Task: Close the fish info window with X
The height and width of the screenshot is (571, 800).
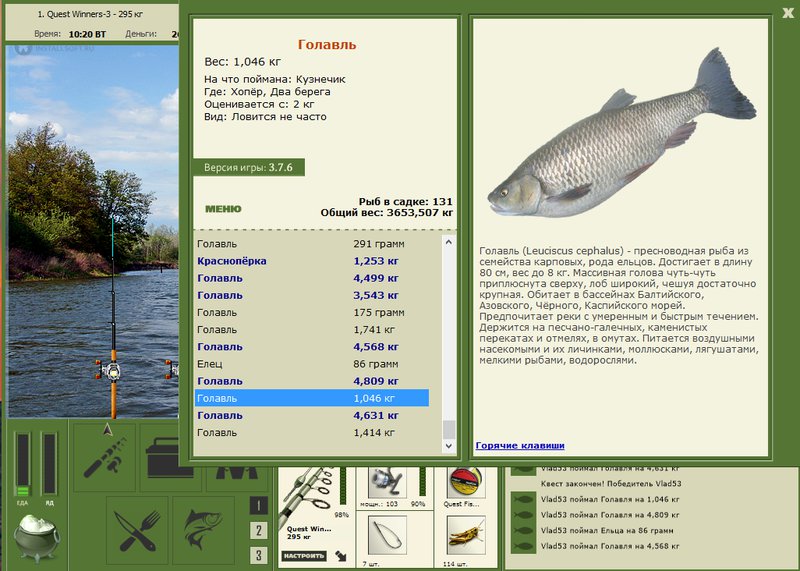Action: pyautogui.click(x=788, y=13)
